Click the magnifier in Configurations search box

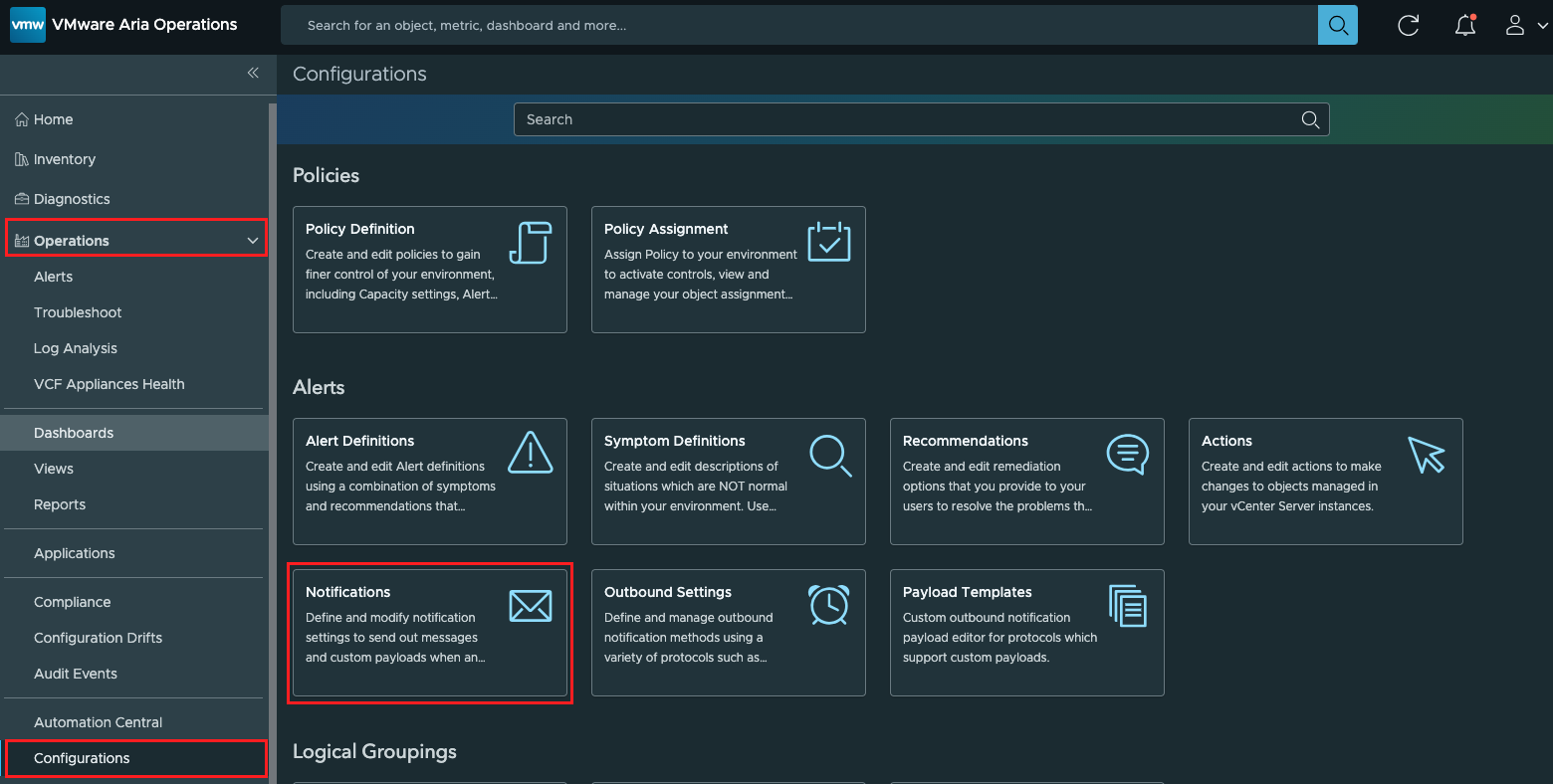1310,119
